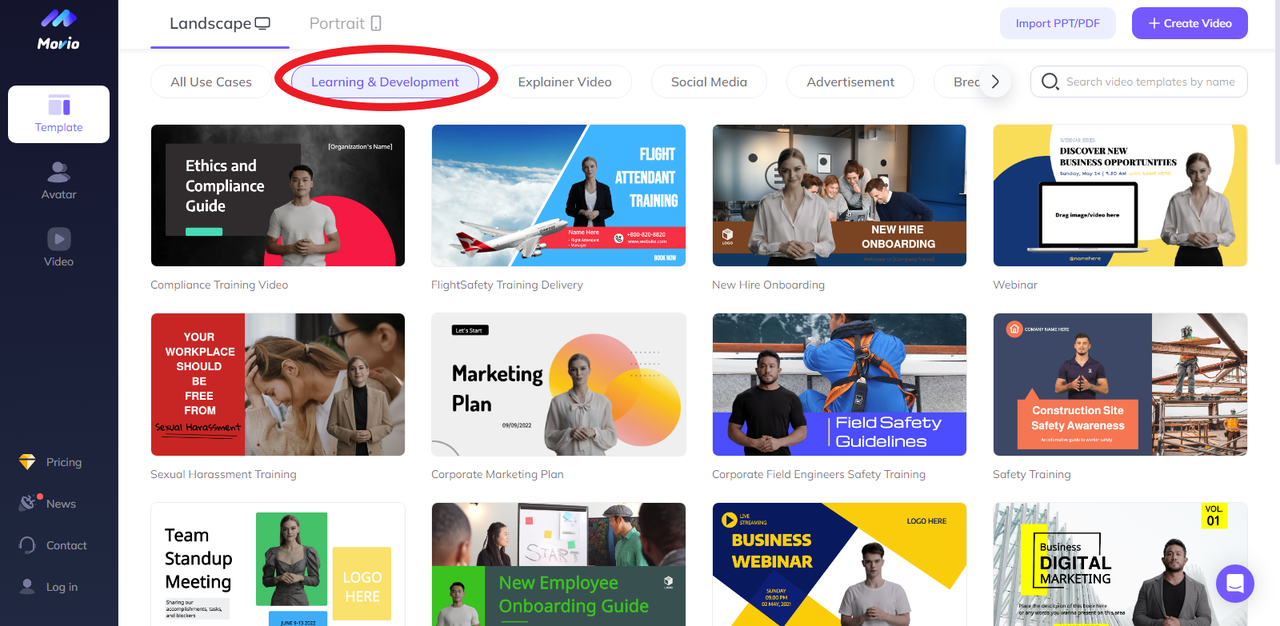Click the New Hire Onboarding caption
Image resolution: width=1280 pixels, height=626 pixels.
click(x=768, y=285)
